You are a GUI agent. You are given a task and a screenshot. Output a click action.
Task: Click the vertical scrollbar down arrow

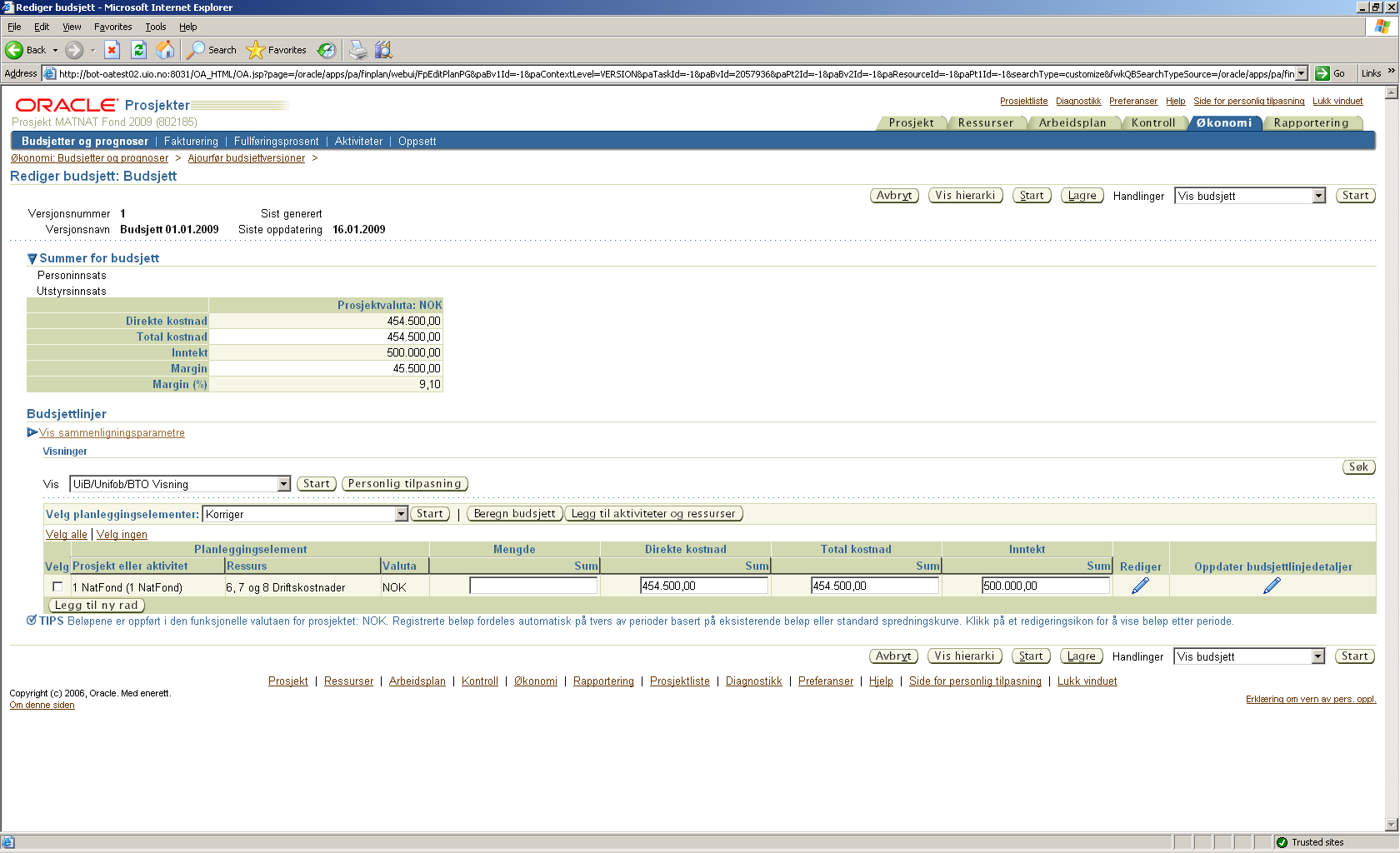[1391, 825]
